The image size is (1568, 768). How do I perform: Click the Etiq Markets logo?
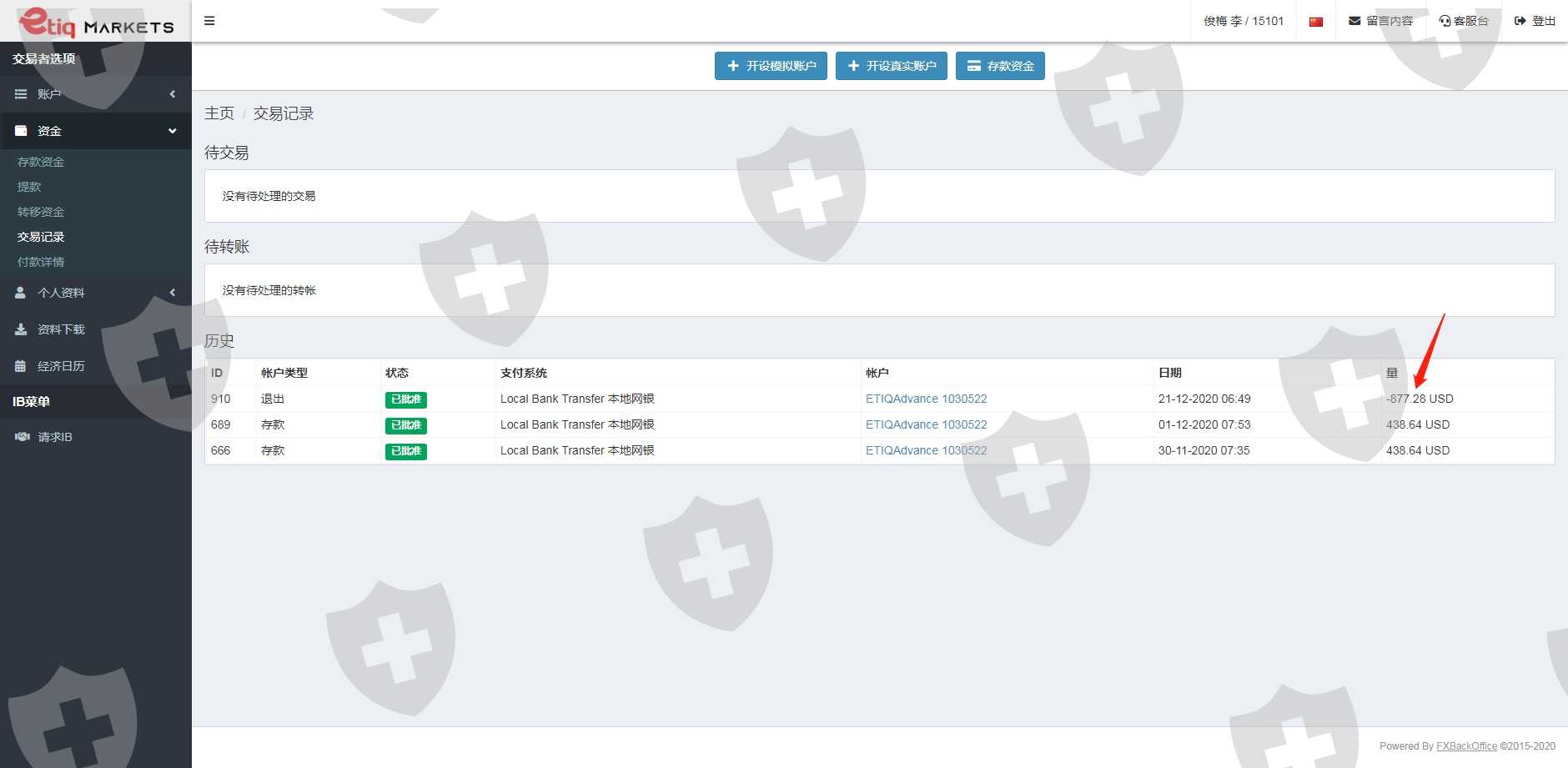point(96,23)
